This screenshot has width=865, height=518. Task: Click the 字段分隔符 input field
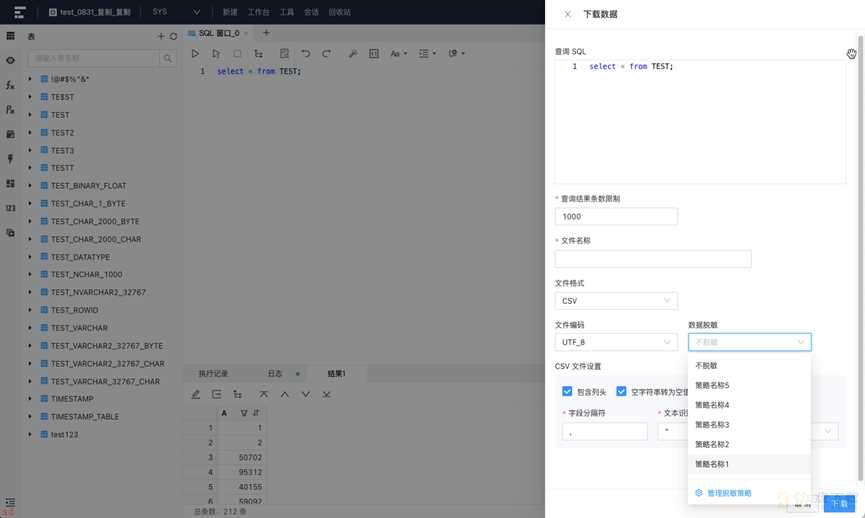tap(605, 431)
